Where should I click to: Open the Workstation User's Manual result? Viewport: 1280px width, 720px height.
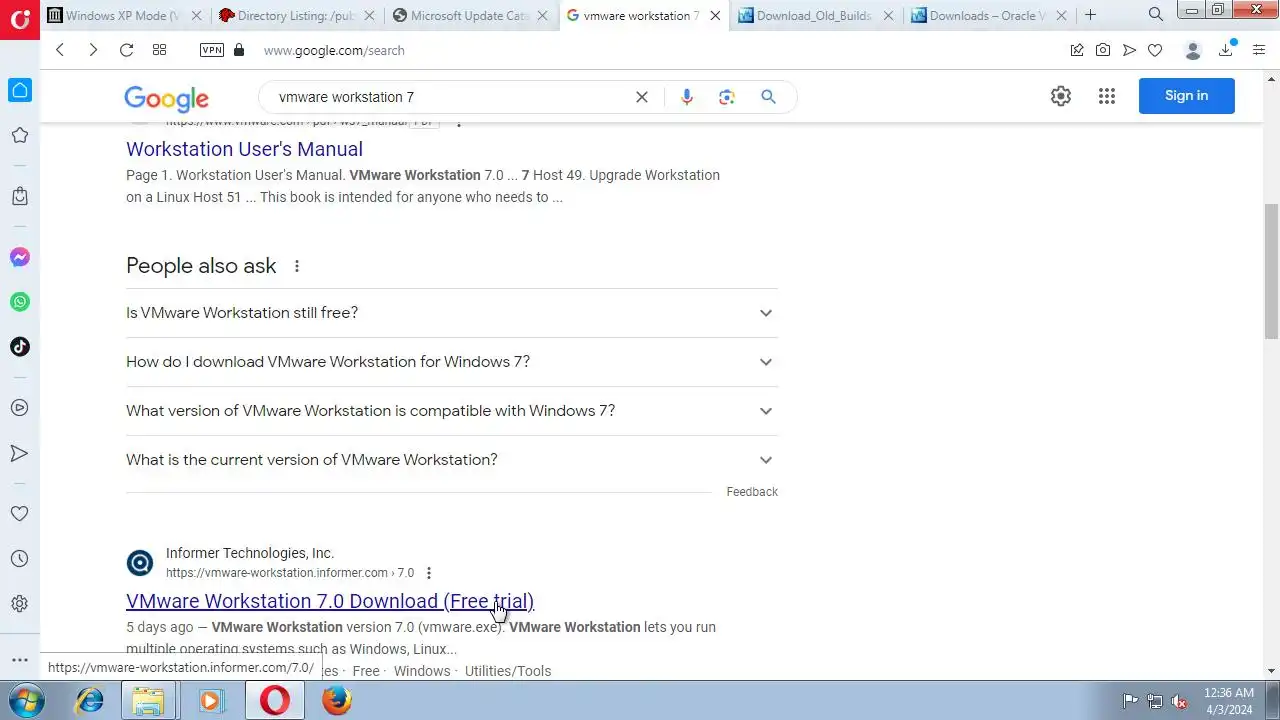244,149
